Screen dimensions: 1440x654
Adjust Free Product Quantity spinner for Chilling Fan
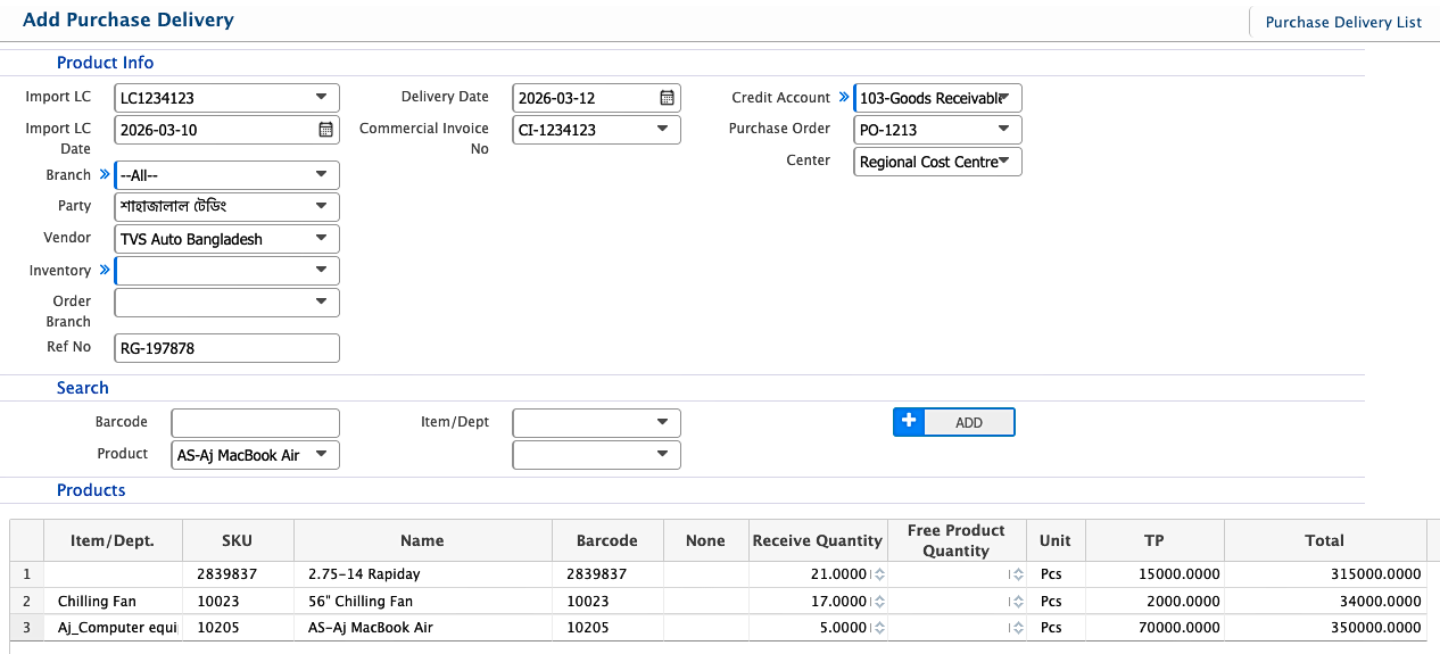point(1018,602)
